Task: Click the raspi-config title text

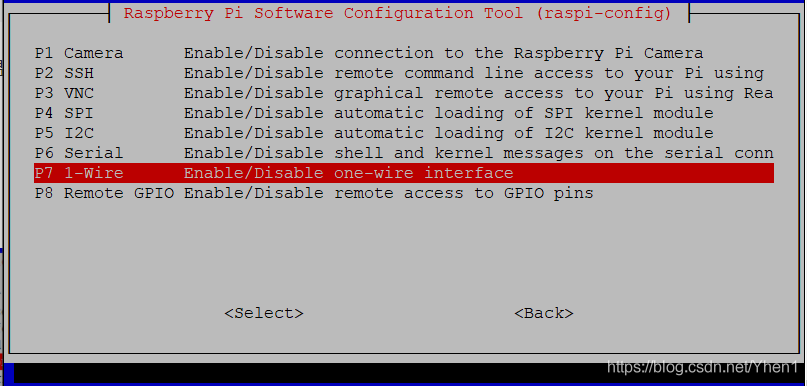Action: 398,13
